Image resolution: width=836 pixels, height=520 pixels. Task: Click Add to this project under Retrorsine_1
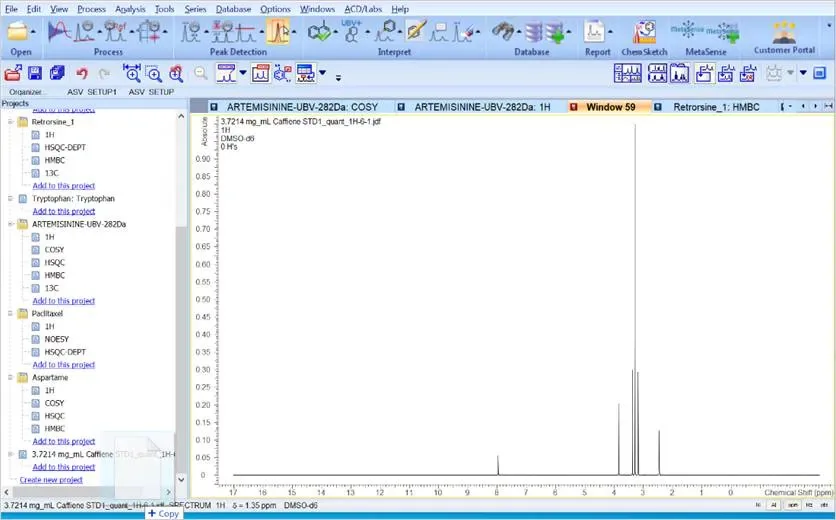(63, 186)
